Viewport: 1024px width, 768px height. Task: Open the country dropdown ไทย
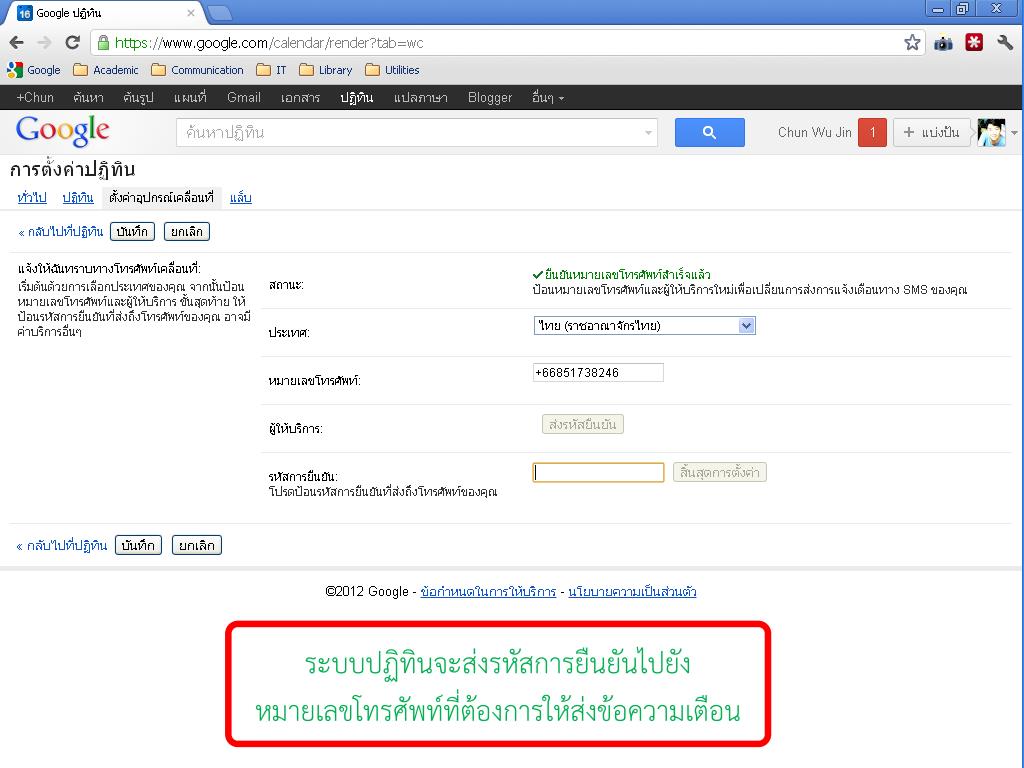click(x=645, y=325)
